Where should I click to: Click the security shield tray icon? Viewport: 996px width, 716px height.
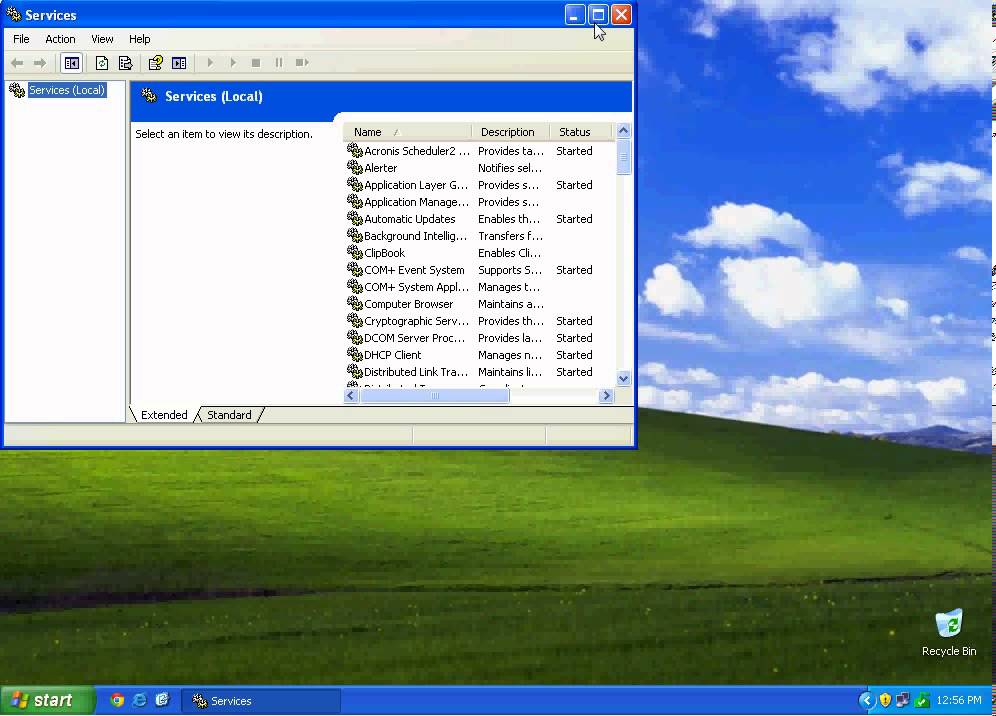pos(885,700)
